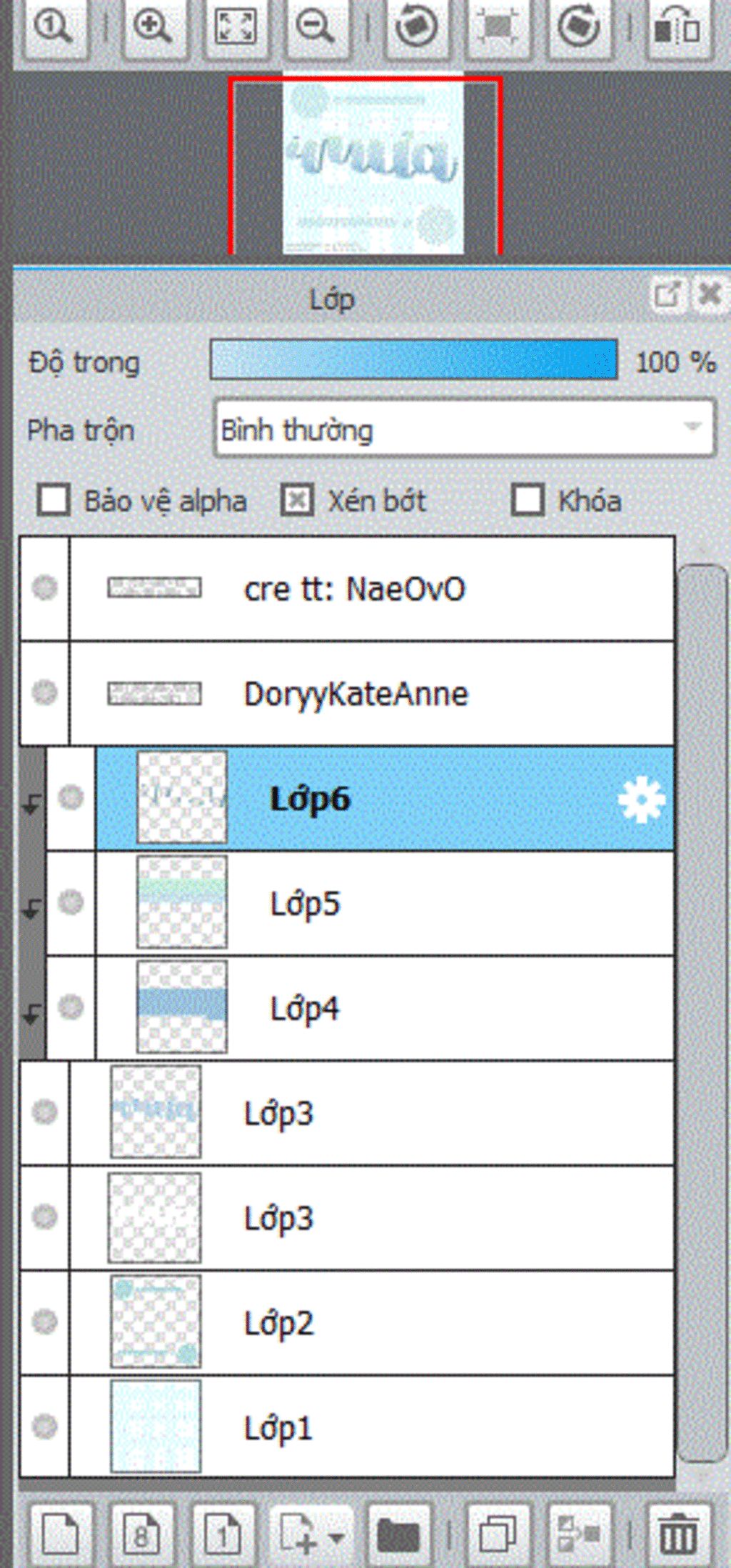Viewport: 731px width, 1568px height.
Task: Adjust the Độ trong opacity slider
Action: [x=413, y=359]
